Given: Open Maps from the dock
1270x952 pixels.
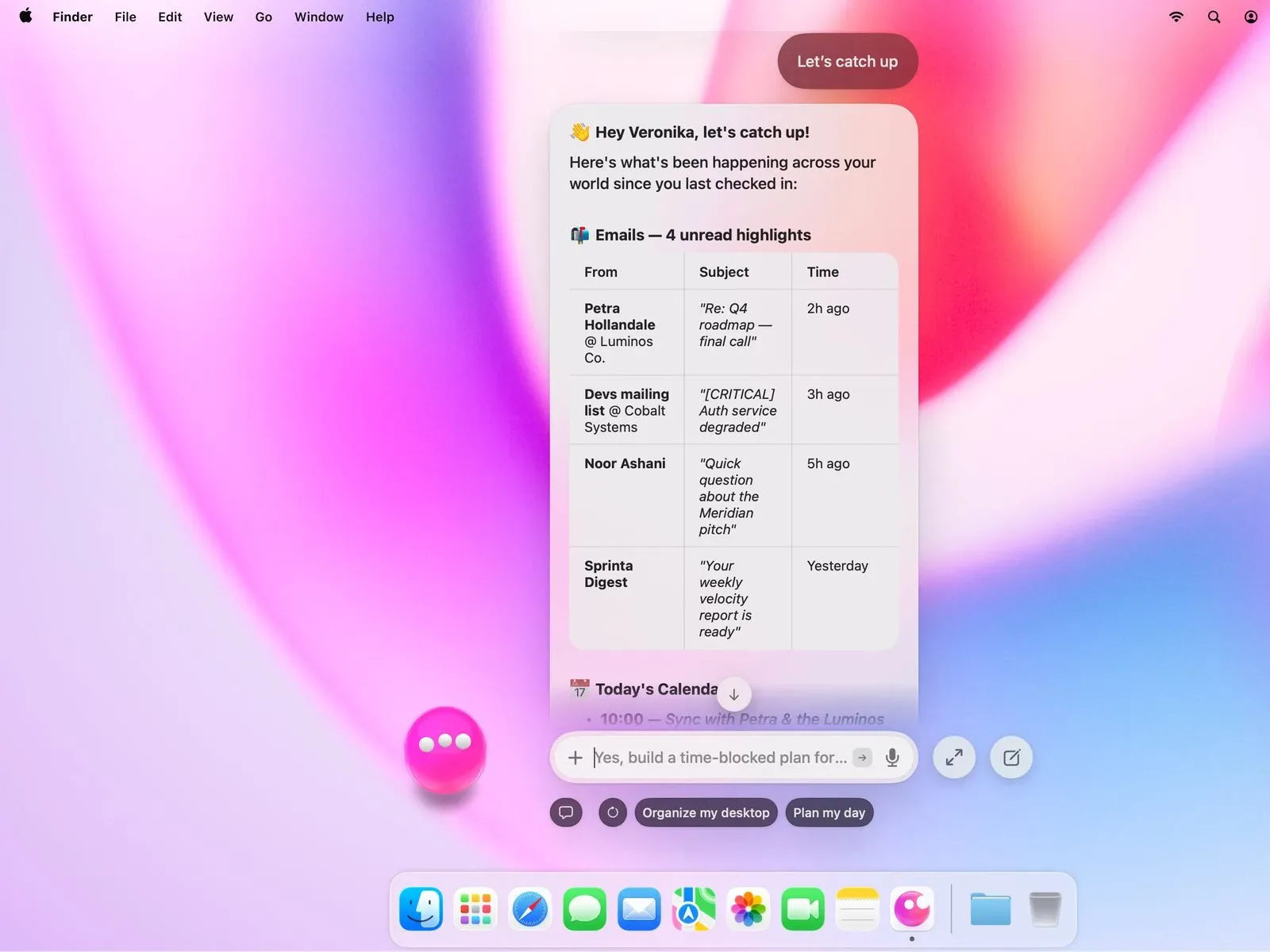Looking at the screenshot, I should [694, 909].
